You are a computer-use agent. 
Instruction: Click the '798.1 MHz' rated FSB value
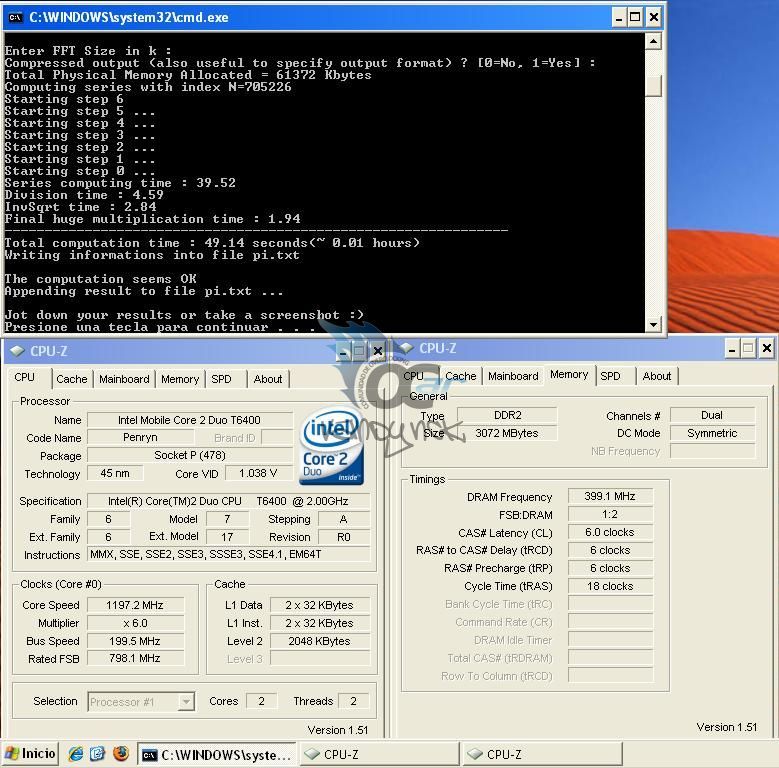point(135,659)
